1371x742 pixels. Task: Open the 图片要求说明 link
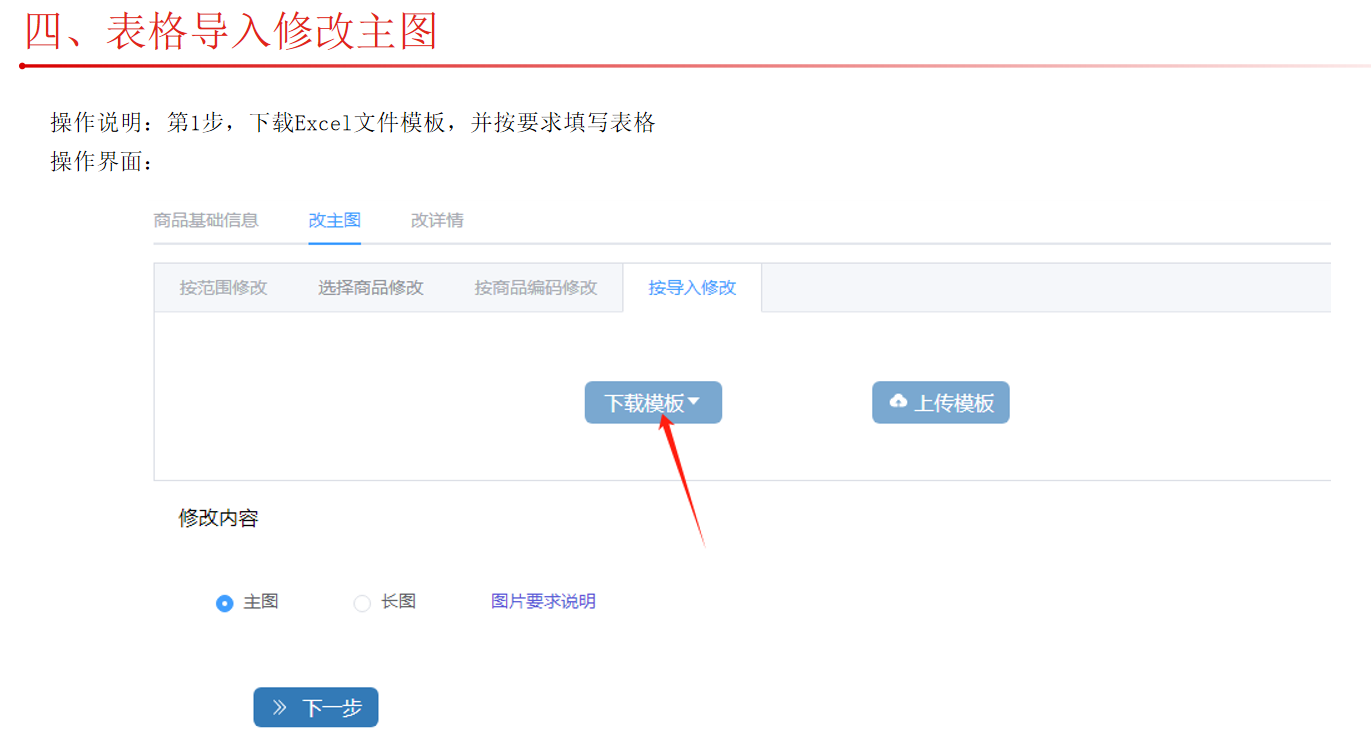tap(543, 601)
